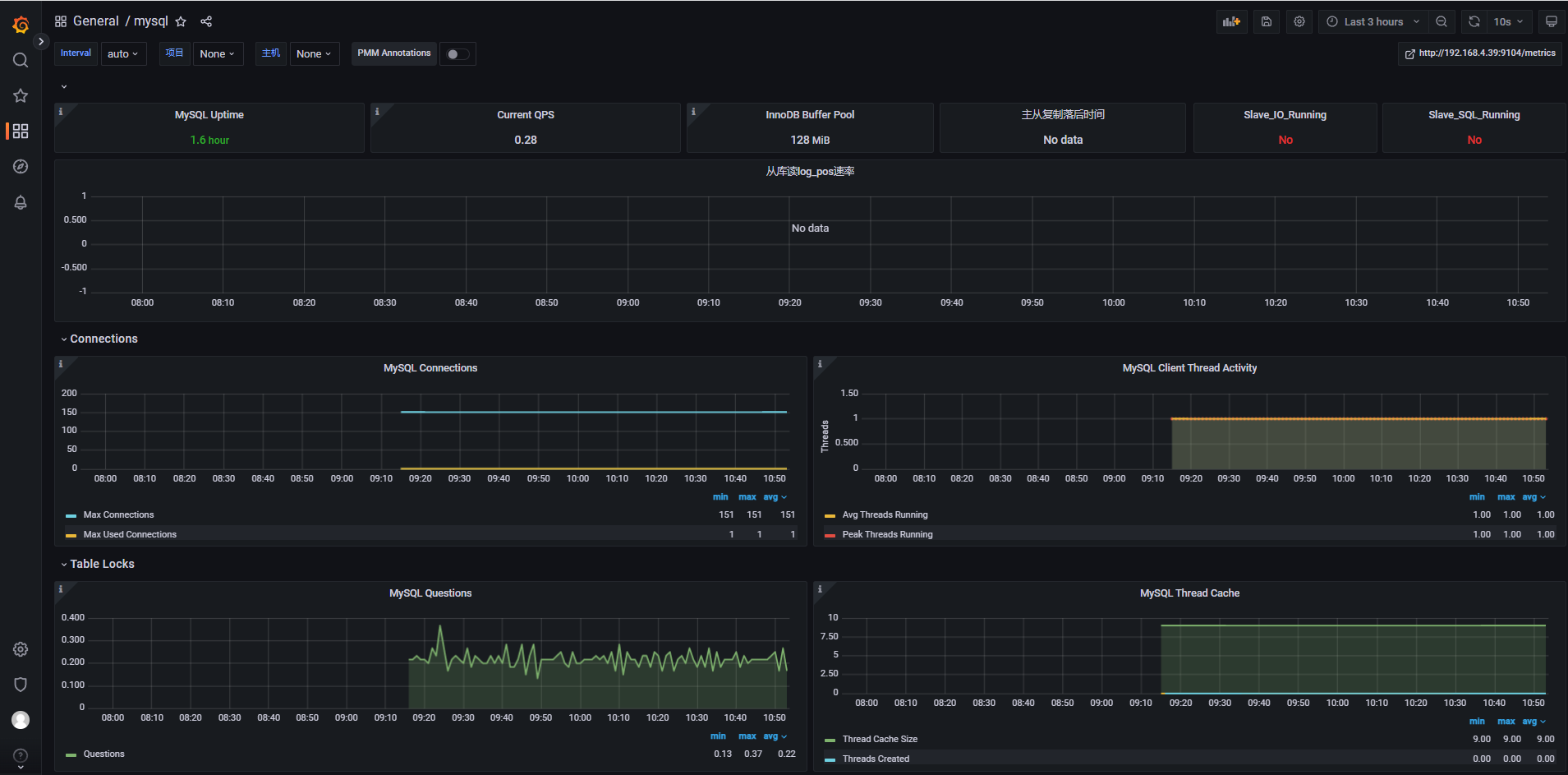
Task: Sort MySQL Connections legend by avg
Action: 775,496
